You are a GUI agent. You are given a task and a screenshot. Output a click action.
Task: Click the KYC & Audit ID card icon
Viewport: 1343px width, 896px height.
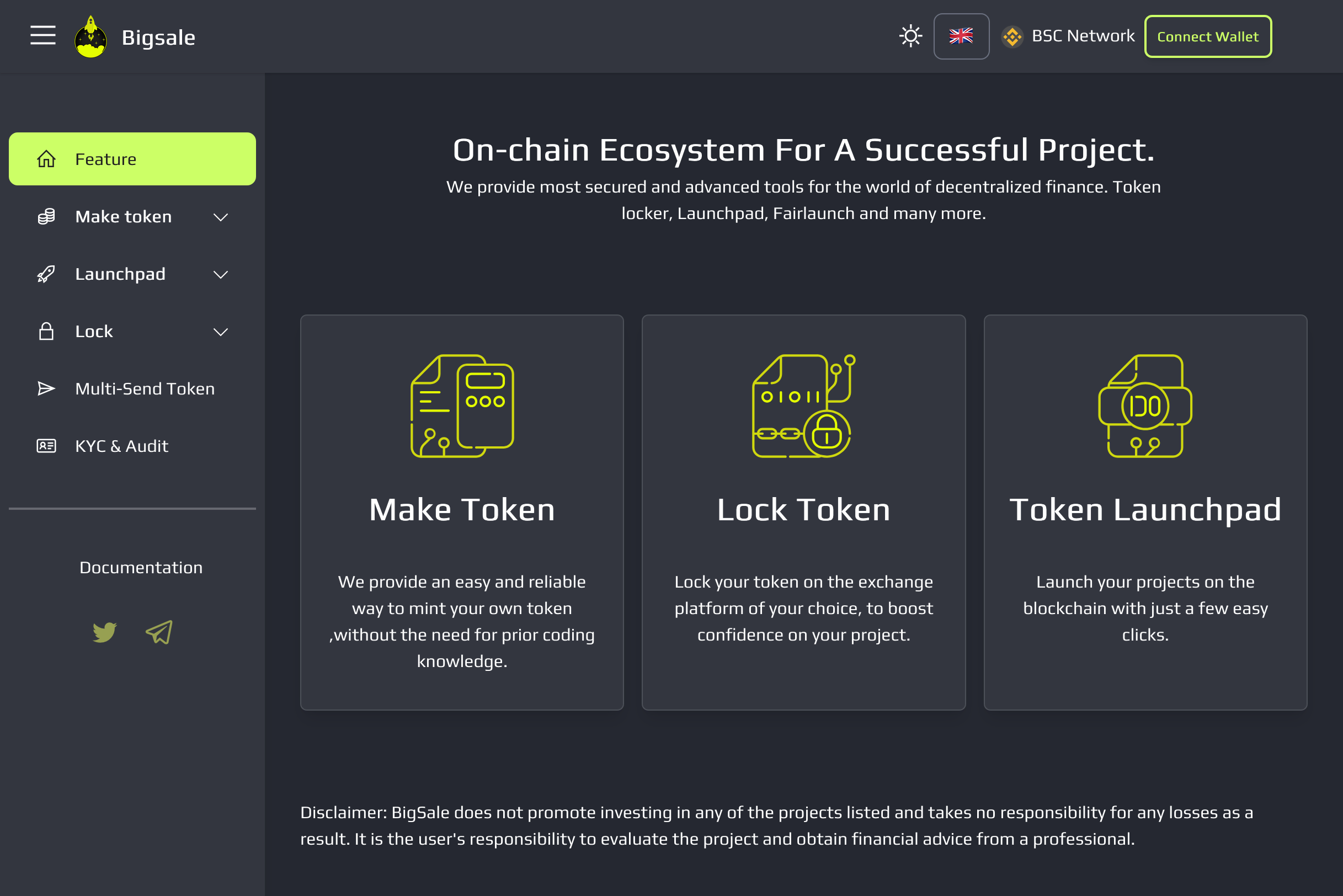(x=46, y=446)
